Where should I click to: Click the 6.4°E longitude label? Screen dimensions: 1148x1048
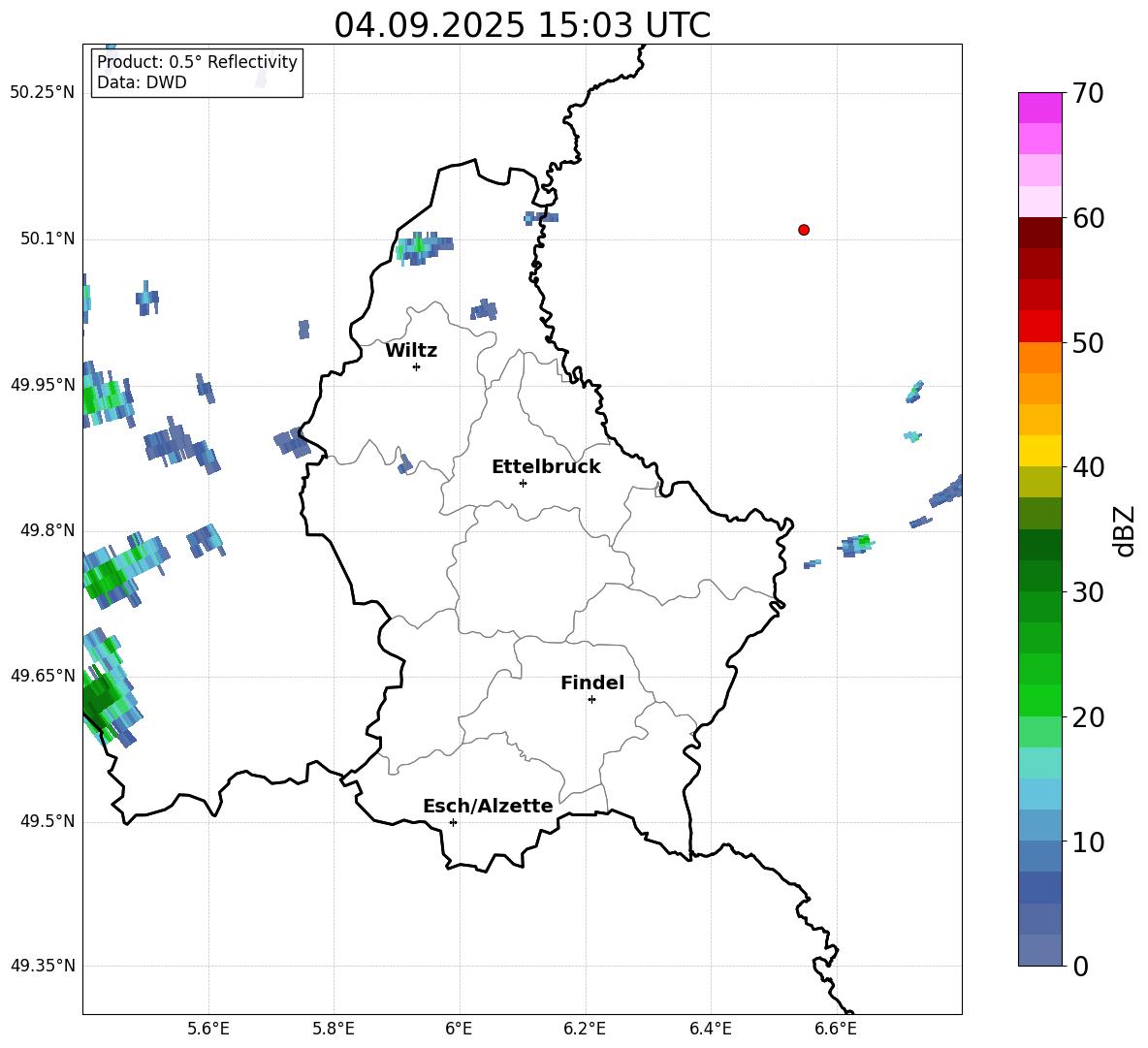tap(710, 1029)
